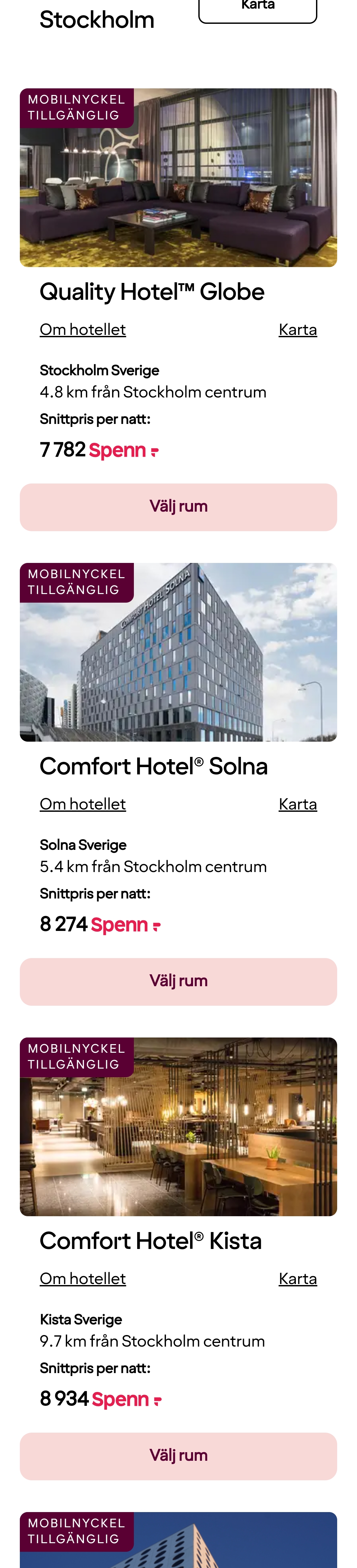Show Karta link for Quality Hotel Globe
The width and height of the screenshot is (357, 1568).
click(297, 329)
